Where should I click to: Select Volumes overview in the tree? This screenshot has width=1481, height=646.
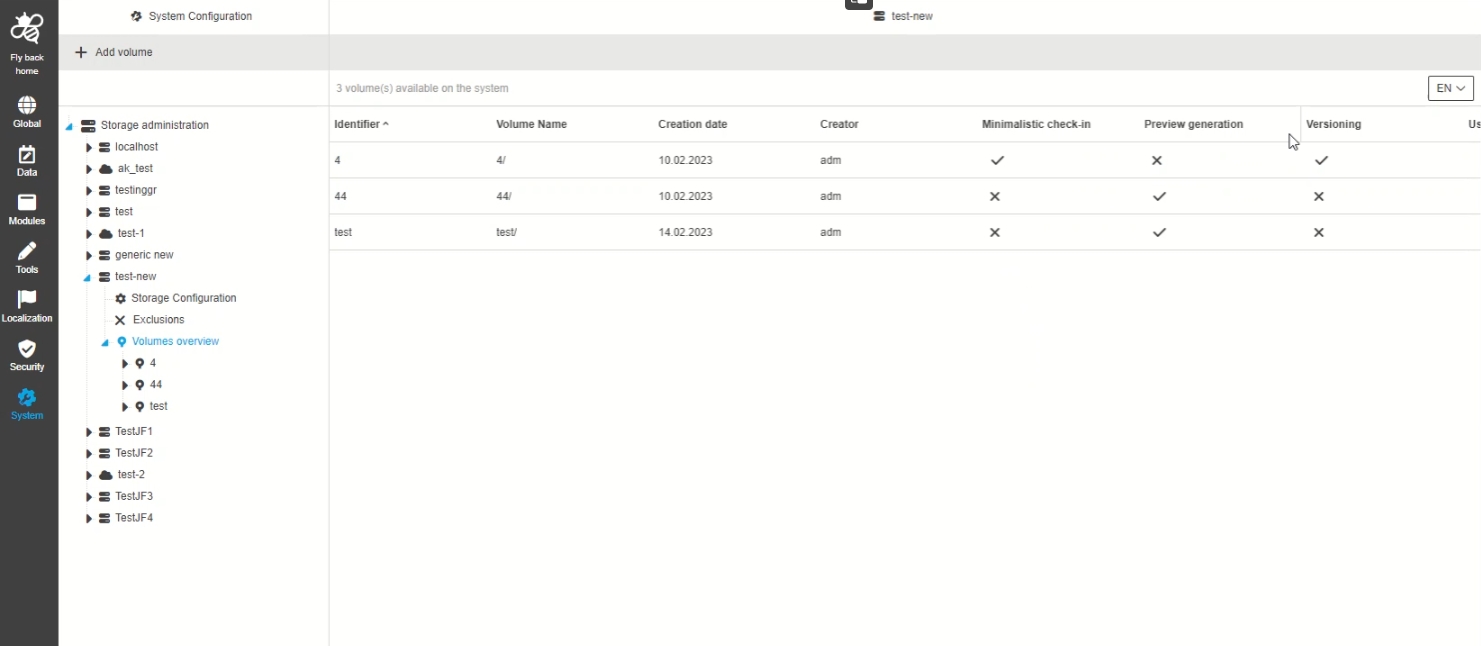175,342
